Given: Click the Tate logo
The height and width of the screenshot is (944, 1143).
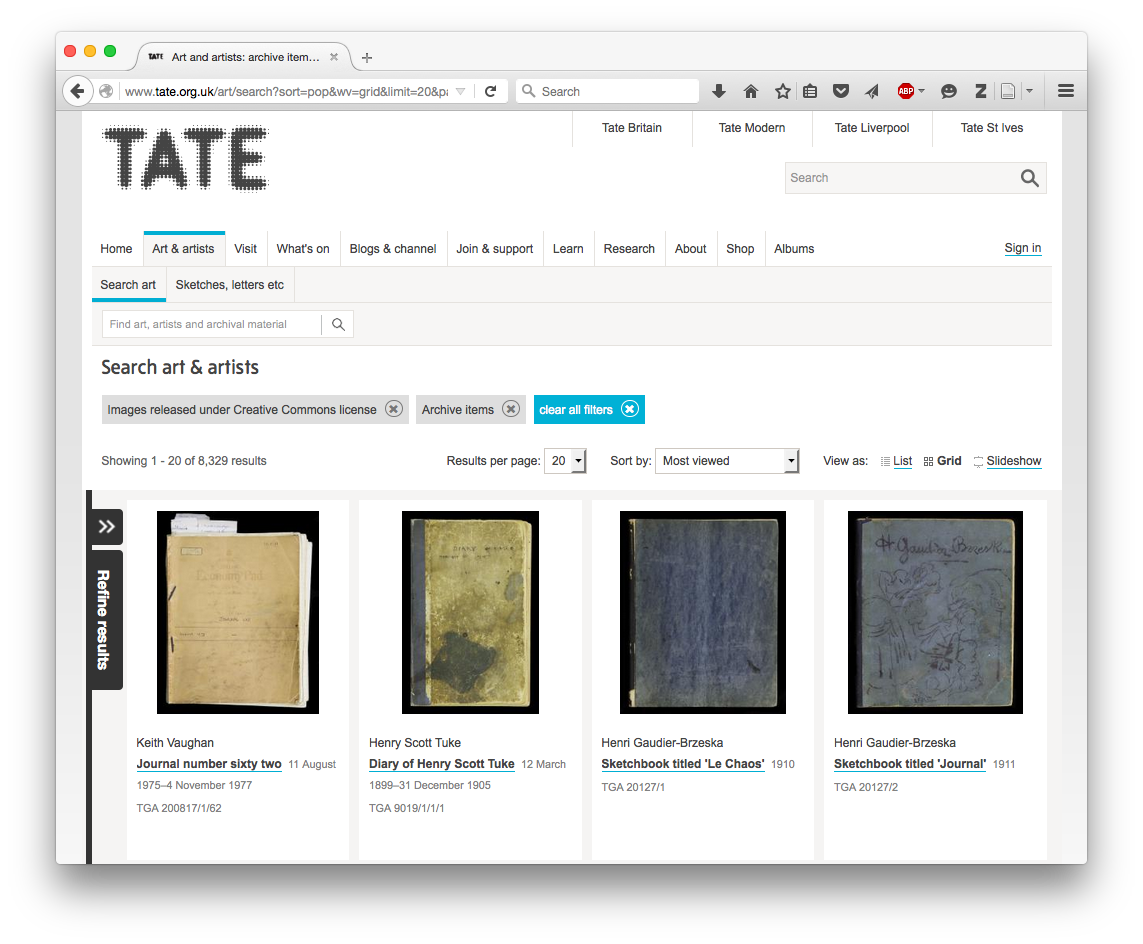Looking at the screenshot, I should tap(186, 158).
